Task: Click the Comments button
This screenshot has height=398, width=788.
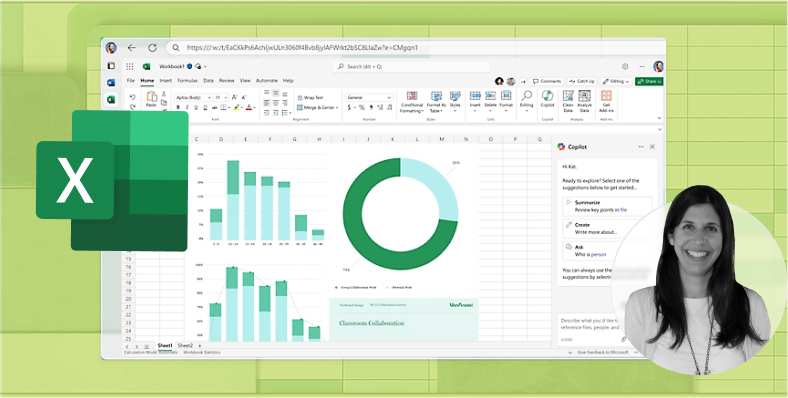Action: point(547,81)
